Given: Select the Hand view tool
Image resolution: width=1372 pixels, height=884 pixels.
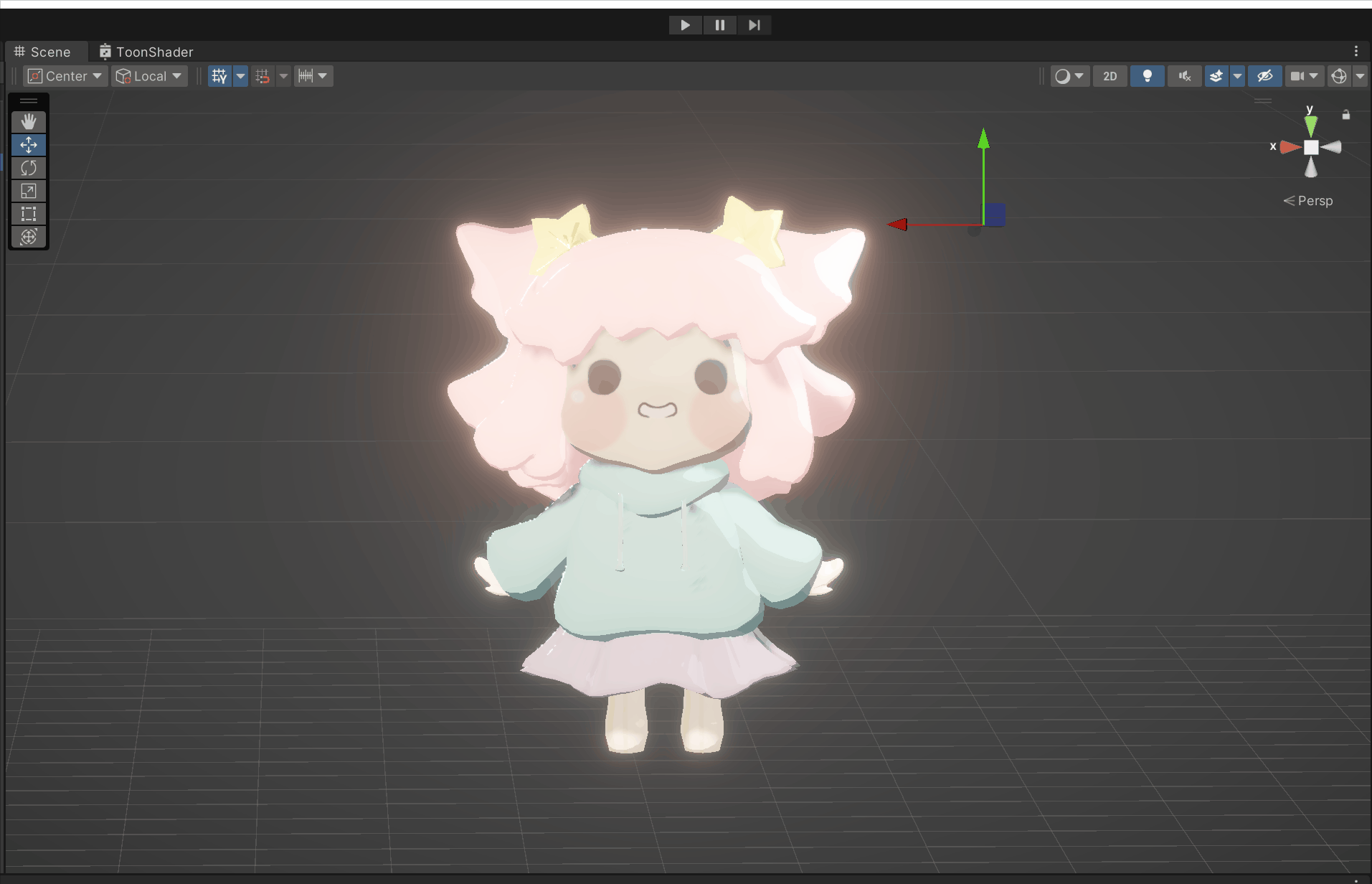Looking at the screenshot, I should click(29, 122).
